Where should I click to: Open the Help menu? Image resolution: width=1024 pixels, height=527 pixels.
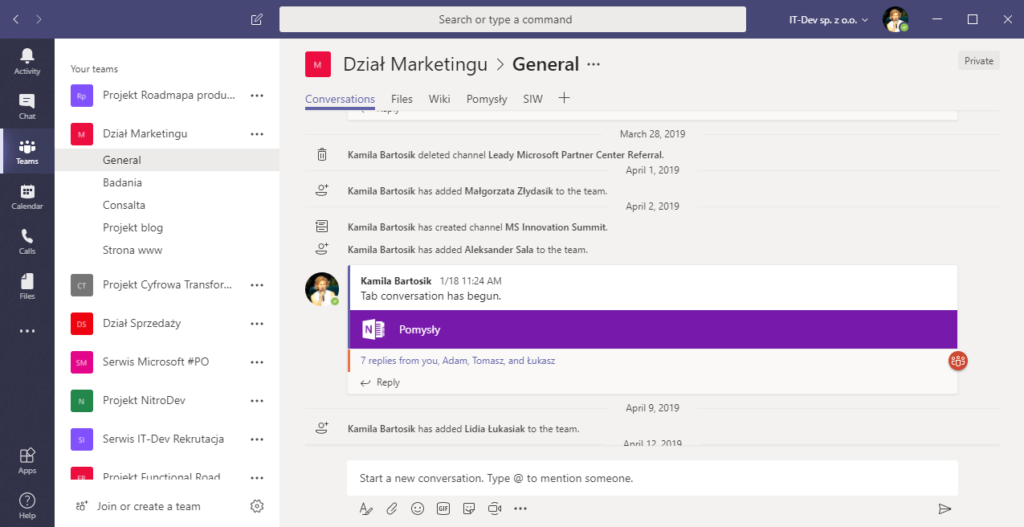point(27,505)
